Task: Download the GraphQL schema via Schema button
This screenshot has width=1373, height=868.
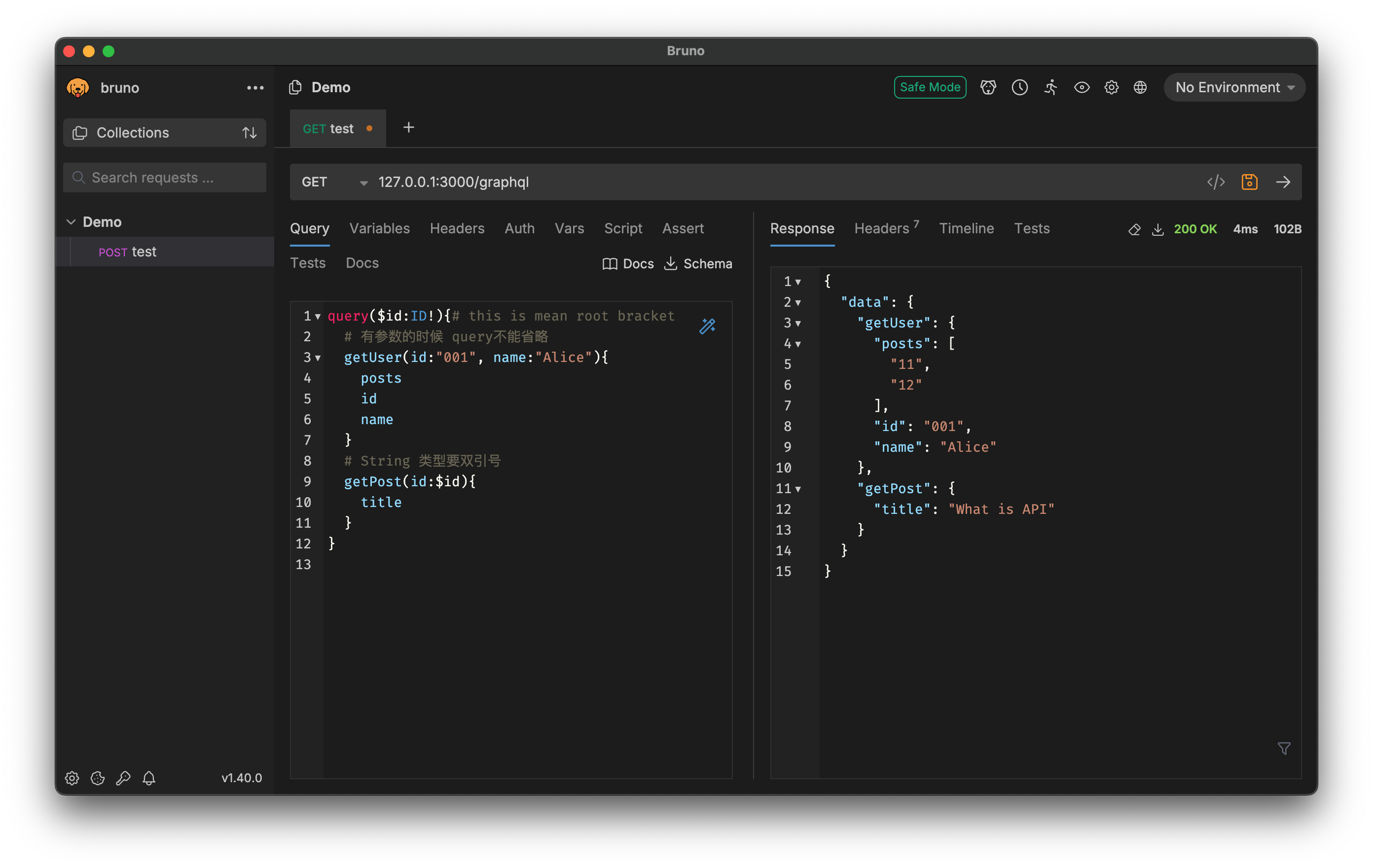Action: (698, 263)
